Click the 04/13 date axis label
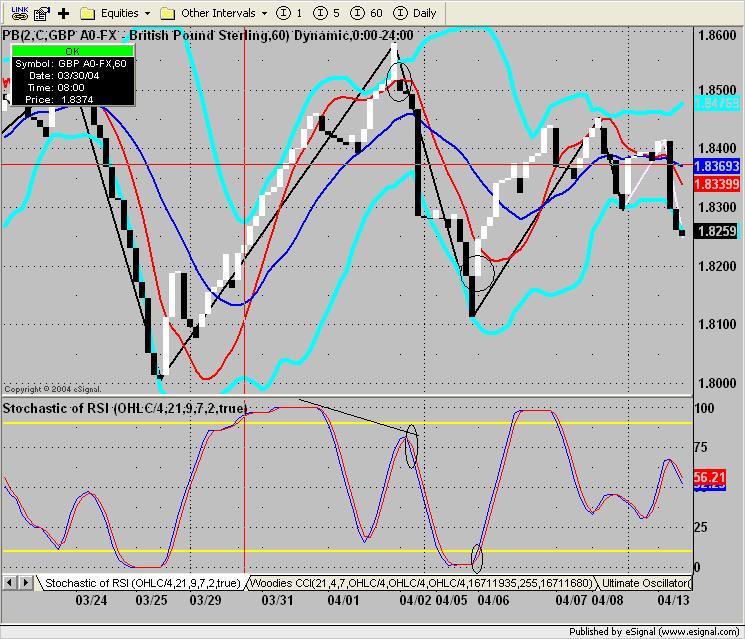The height and width of the screenshot is (639, 745). (x=673, y=601)
